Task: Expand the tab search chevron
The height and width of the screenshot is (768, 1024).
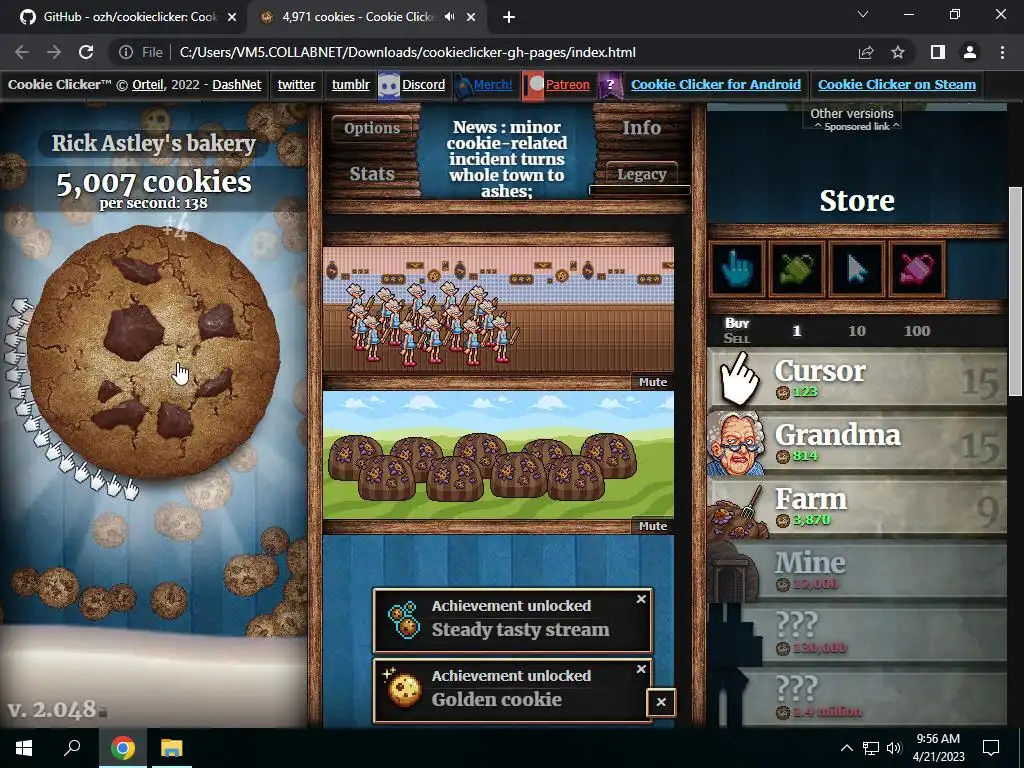Action: pos(863,14)
